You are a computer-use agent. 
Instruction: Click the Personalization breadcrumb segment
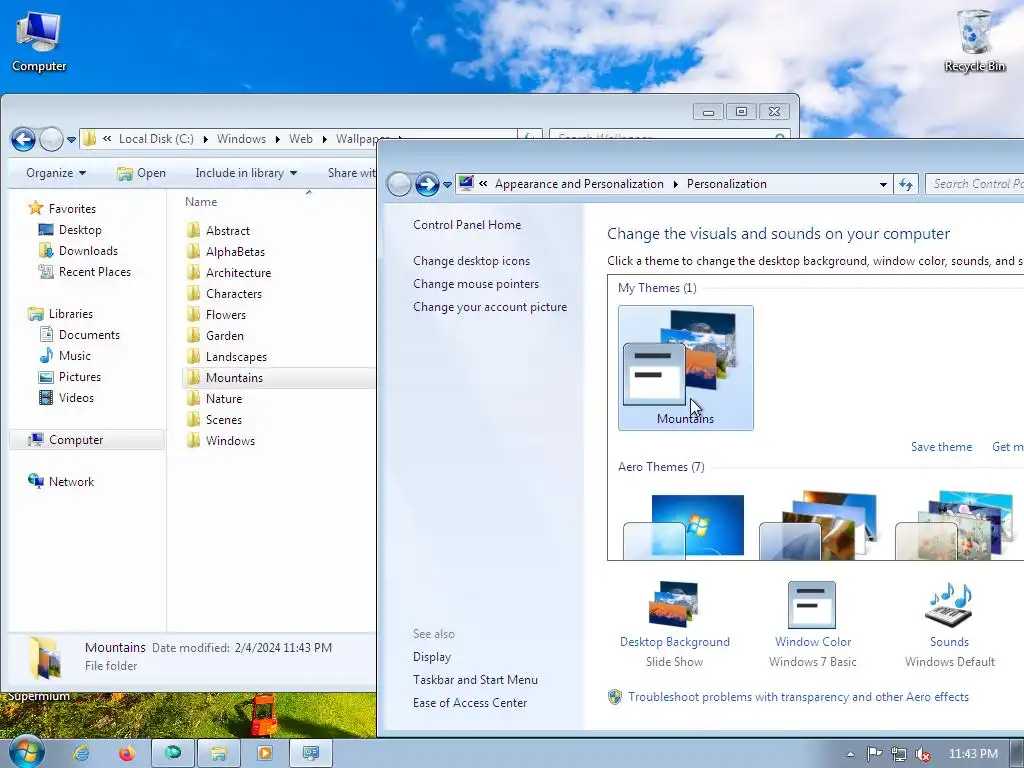coord(726,184)
